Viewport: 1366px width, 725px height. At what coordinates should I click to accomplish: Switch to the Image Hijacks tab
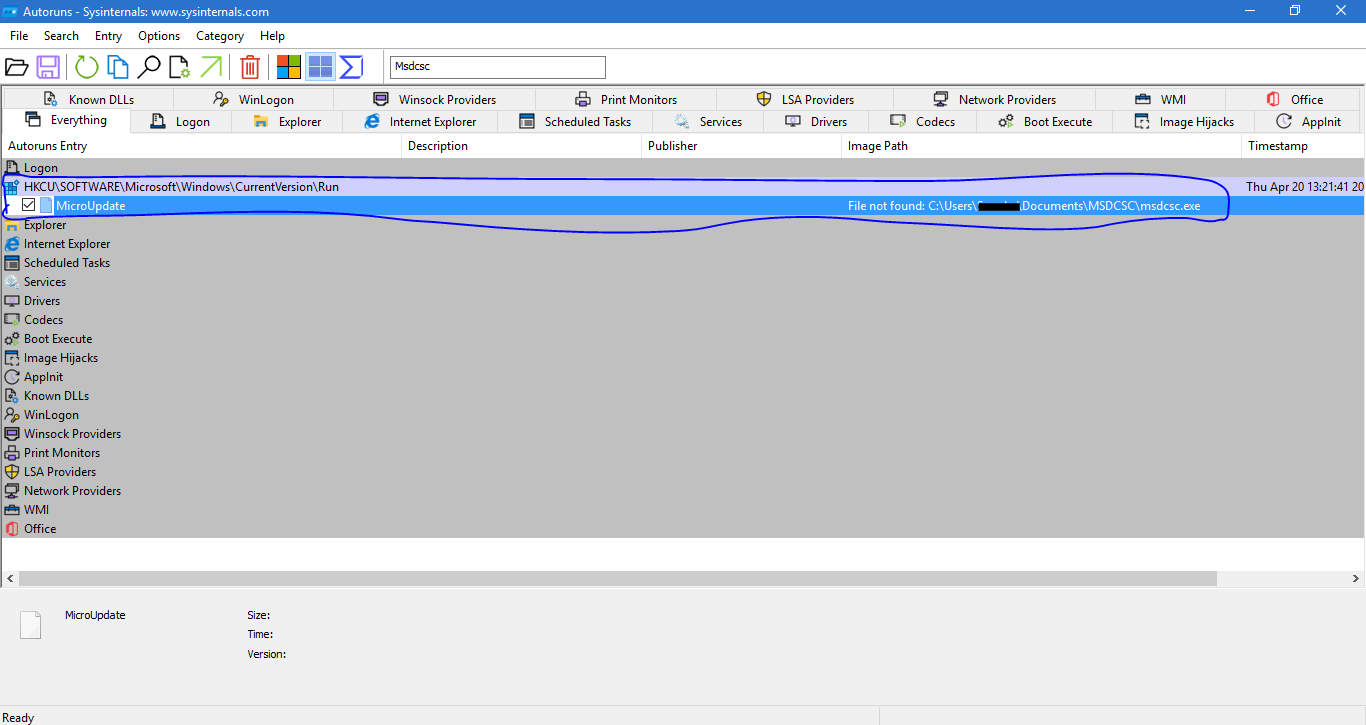[x=1185, y=122]
